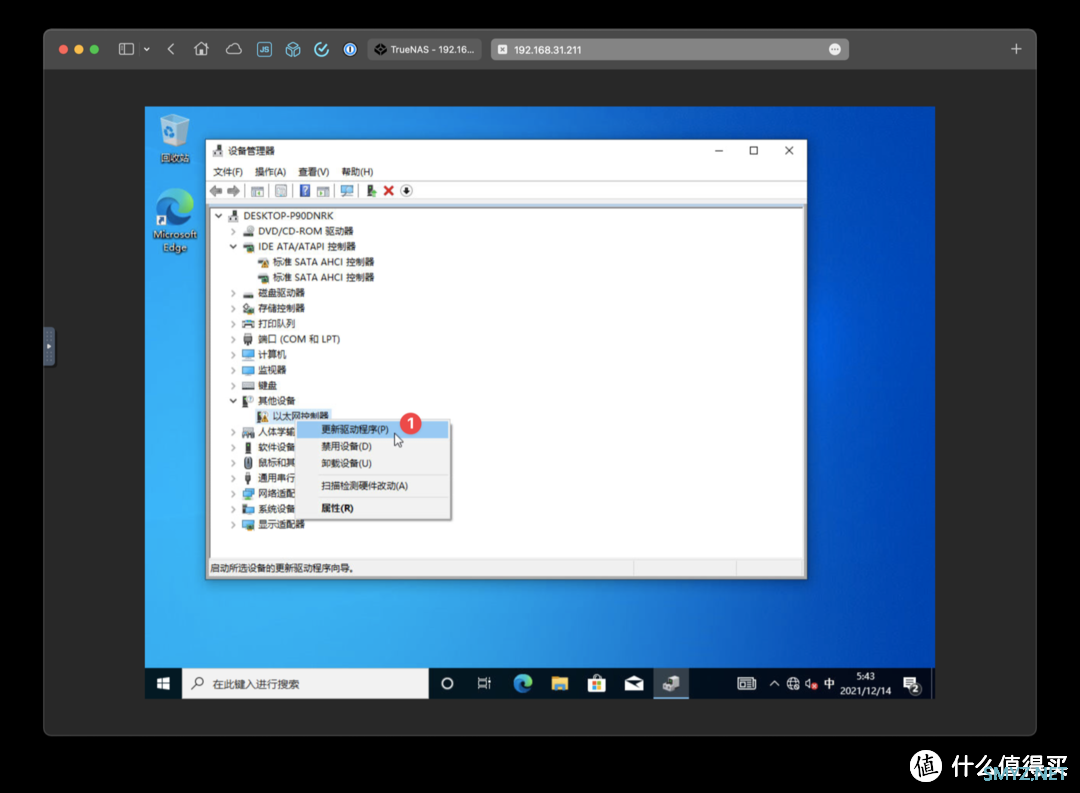Toggle the console tree pane toolbar icon
Screen dimensions: 1080x793
point(257,191)
